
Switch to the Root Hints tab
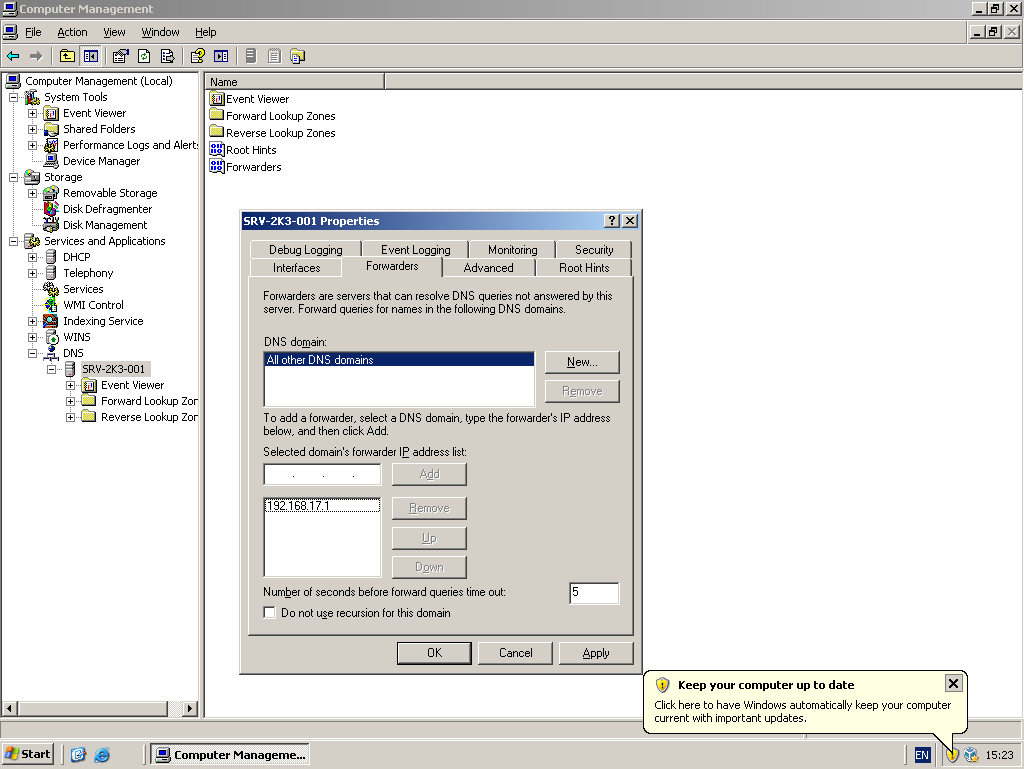click(584, 268)
